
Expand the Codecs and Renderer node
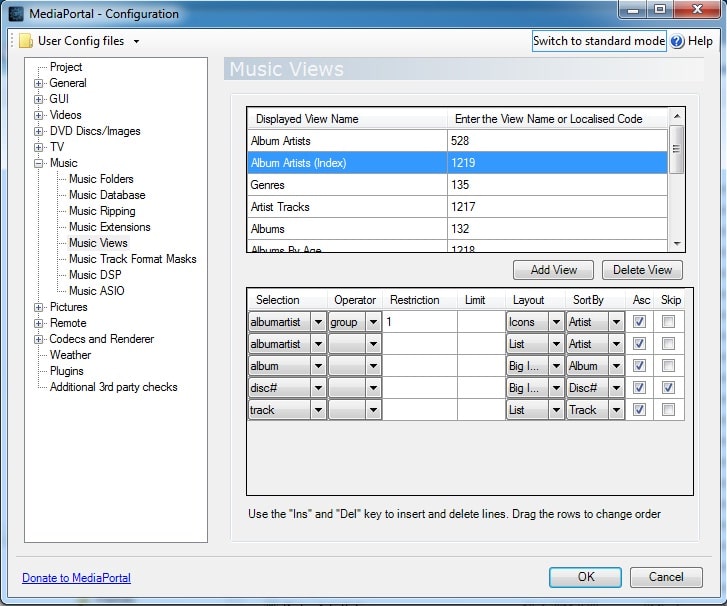tap(38, 339)
